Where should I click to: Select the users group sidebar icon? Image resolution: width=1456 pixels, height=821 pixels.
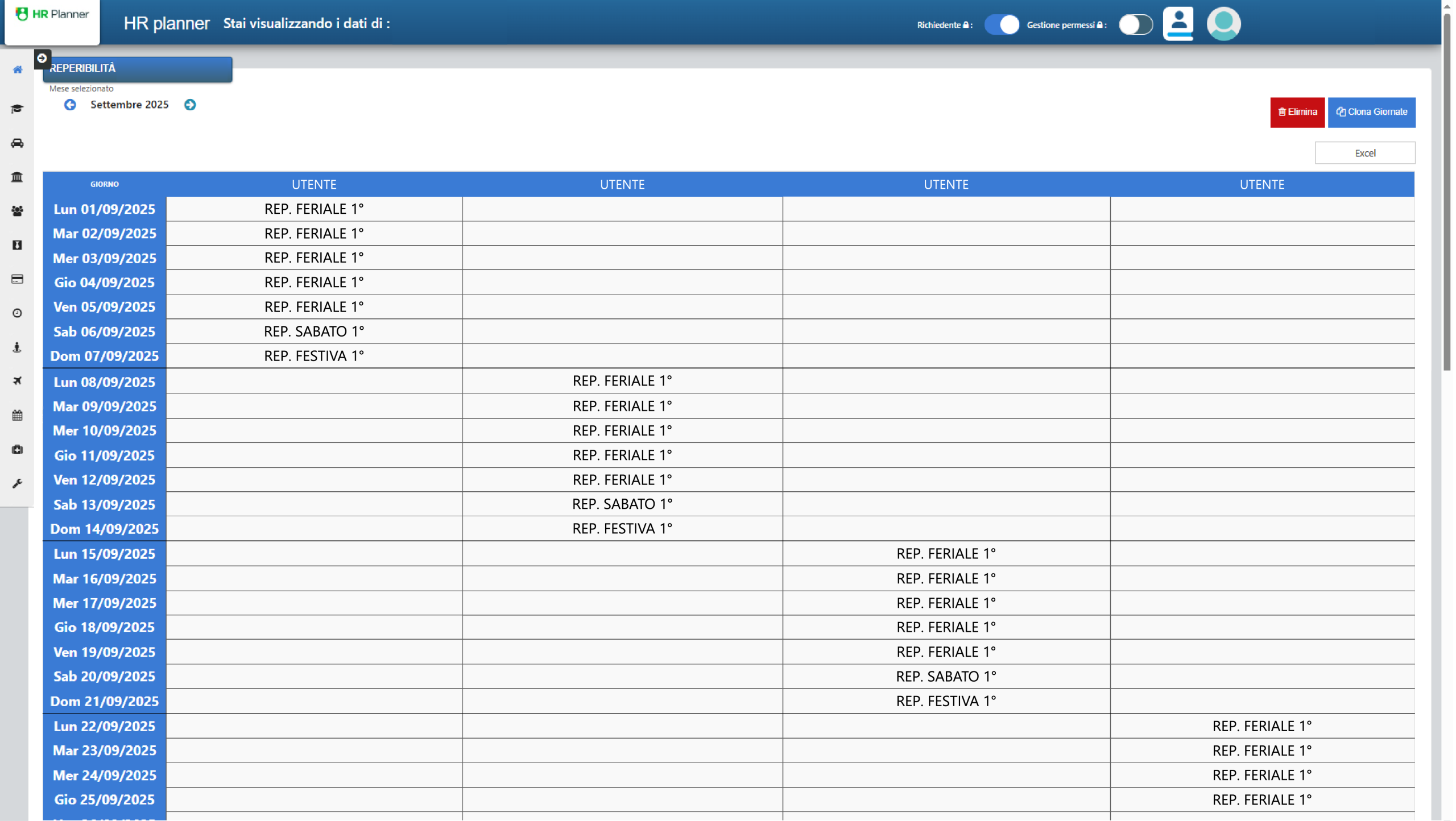[x=17, y=211]
